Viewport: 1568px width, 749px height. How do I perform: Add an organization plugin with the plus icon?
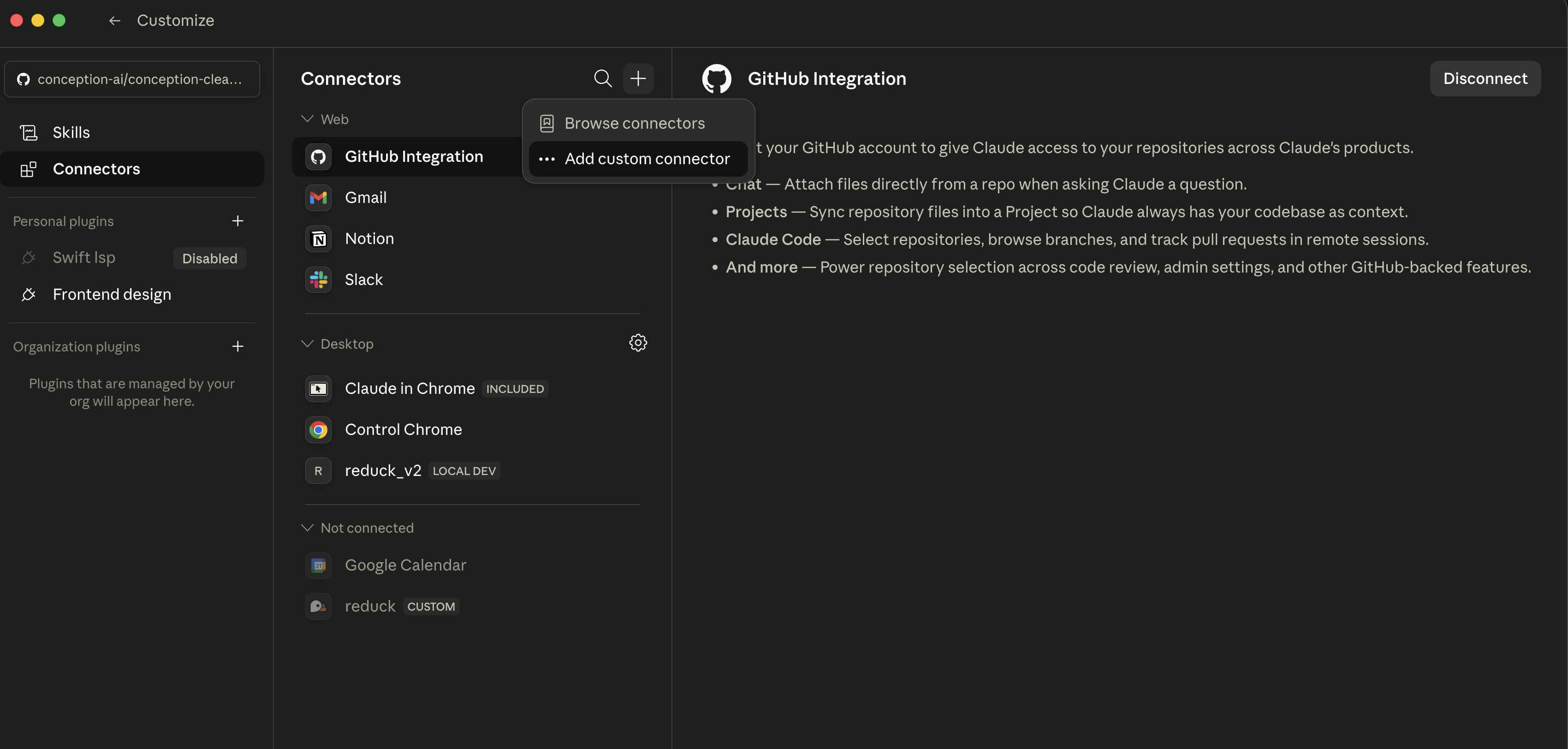pos(238,346)
